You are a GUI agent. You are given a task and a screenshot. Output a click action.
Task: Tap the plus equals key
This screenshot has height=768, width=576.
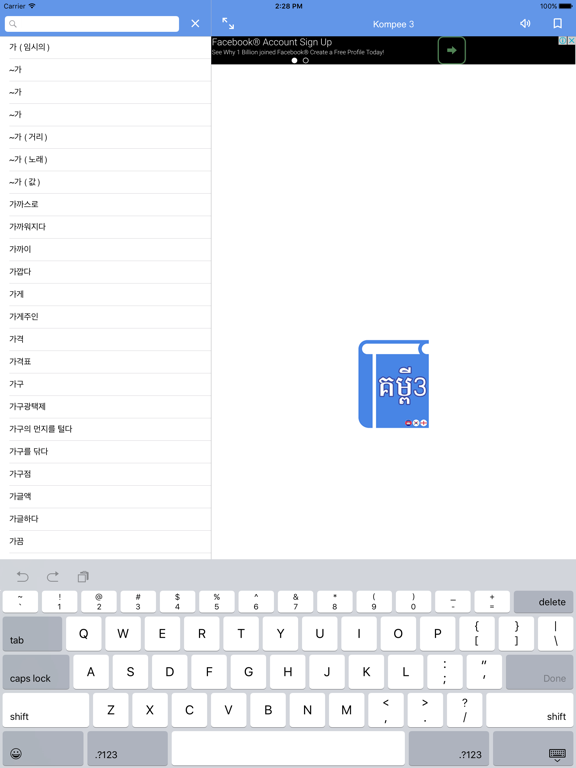492,601
